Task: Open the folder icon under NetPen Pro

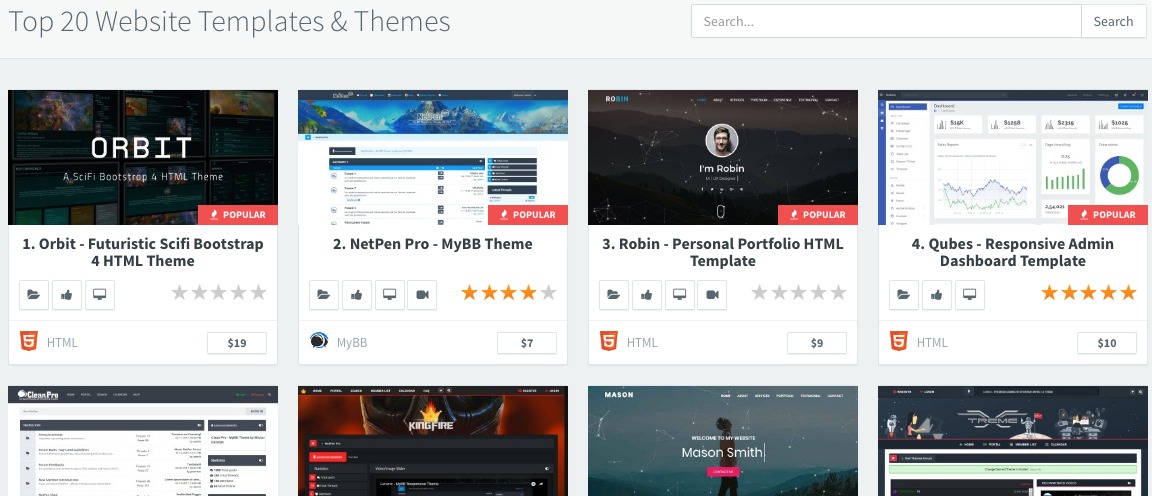Action: 324,295
